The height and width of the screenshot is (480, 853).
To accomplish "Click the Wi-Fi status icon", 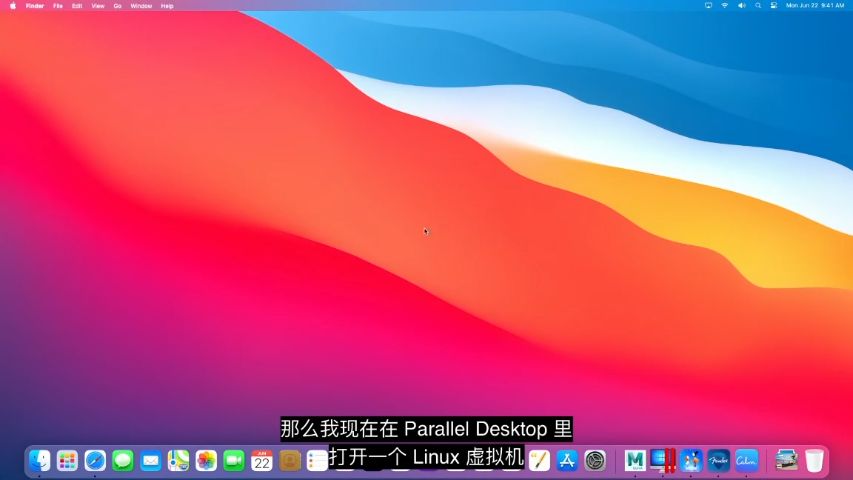I will (725, 5).
